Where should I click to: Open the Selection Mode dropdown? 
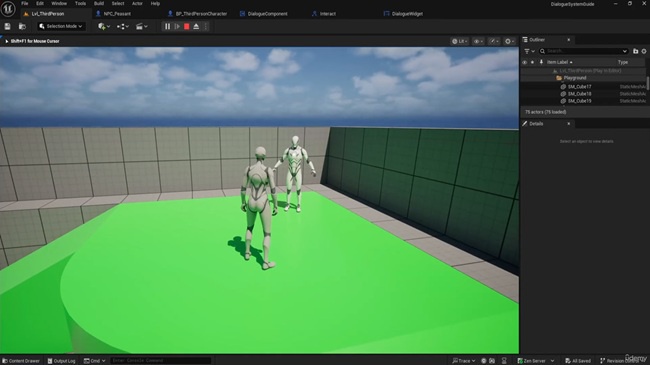[61, 26]
